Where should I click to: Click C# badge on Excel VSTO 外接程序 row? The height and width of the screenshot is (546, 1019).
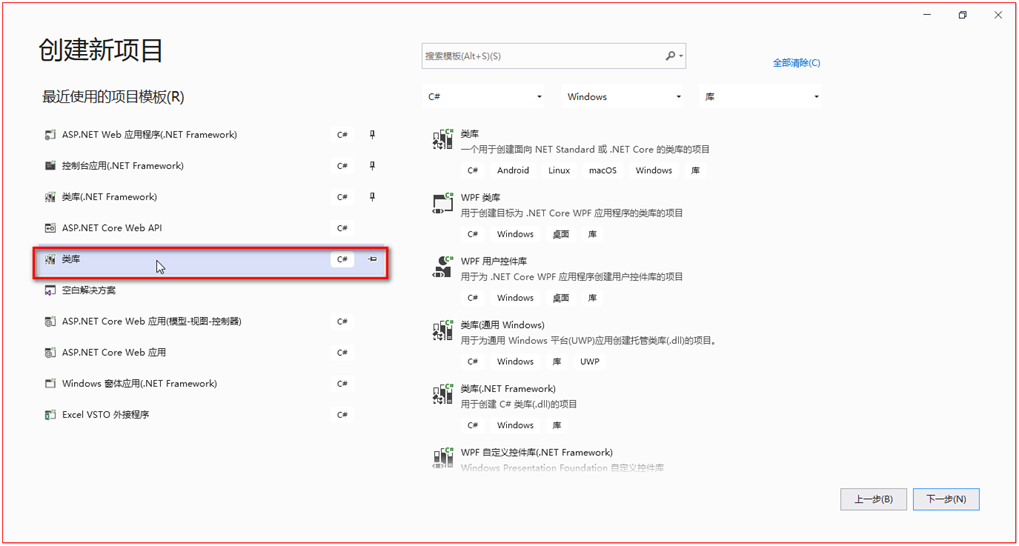coord(342,415)
